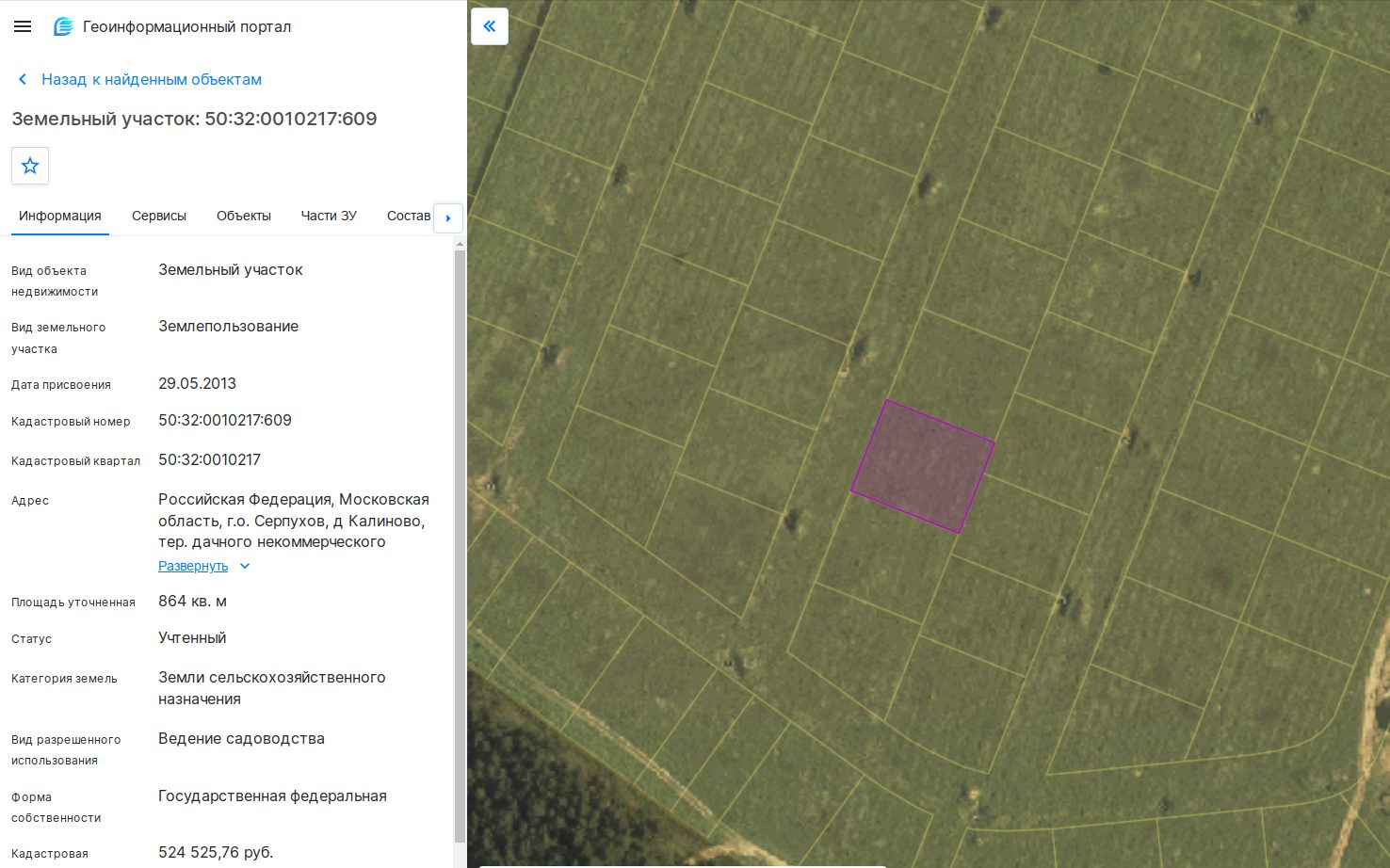This screenshot has height=868, width=1390.
Task: Show more tabs with right arrow
Action: (448, 217)
